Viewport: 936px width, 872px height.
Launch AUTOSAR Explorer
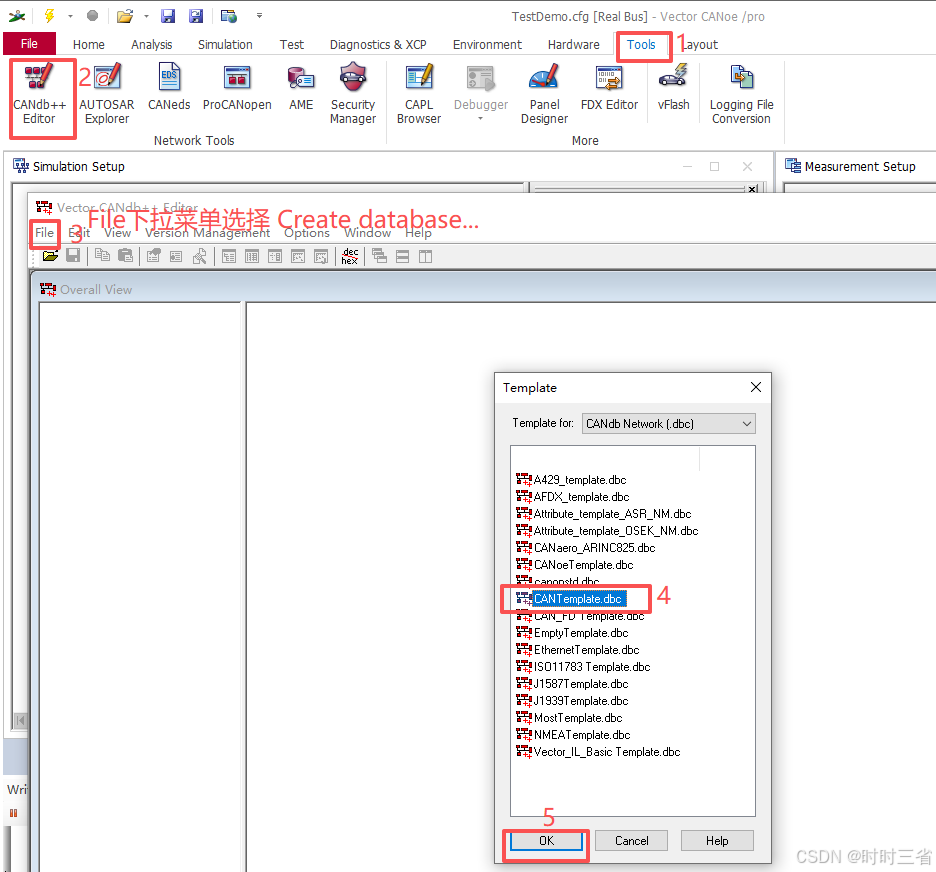[x=107, y=94]
